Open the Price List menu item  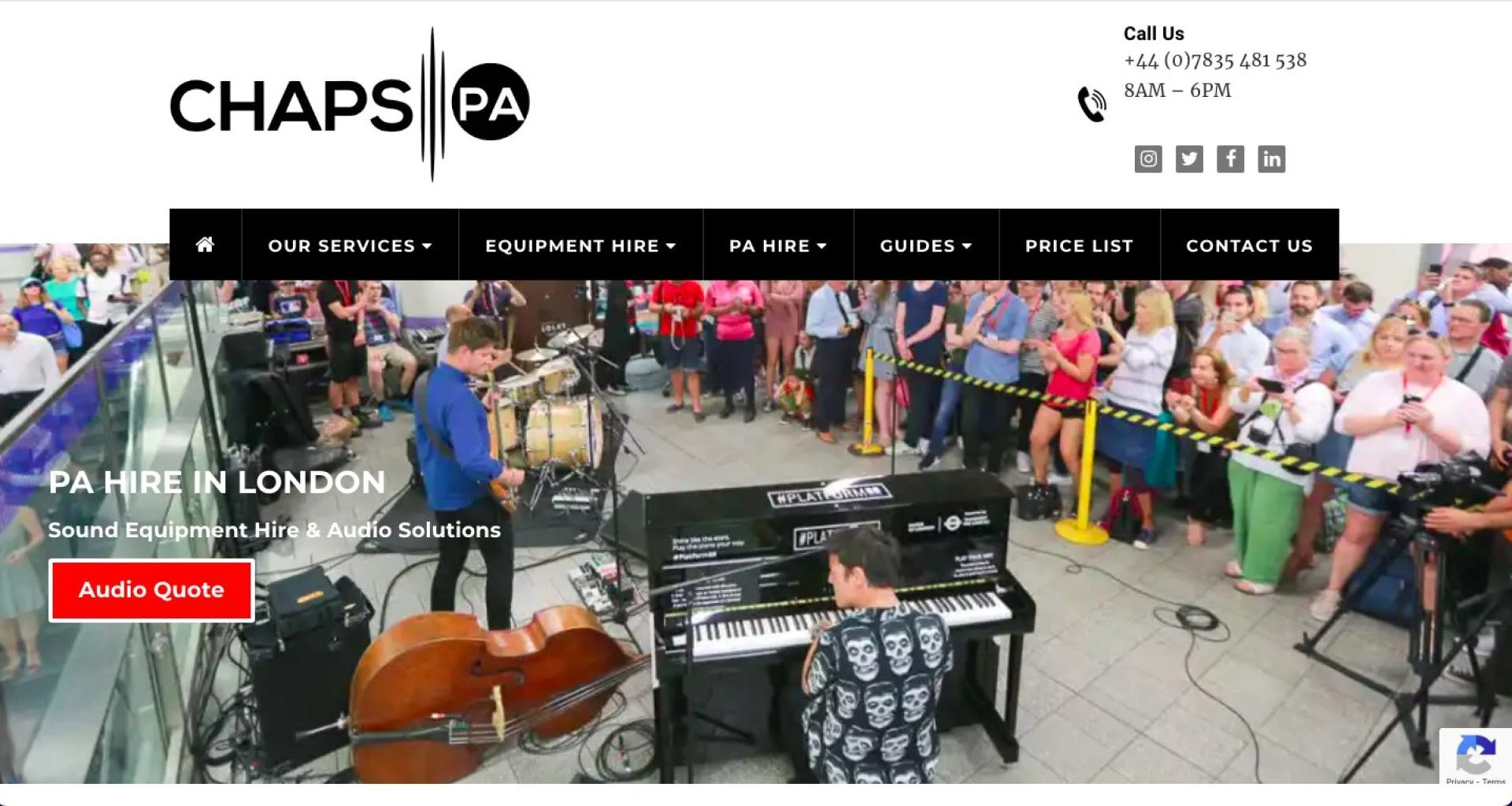[1079, 246]
